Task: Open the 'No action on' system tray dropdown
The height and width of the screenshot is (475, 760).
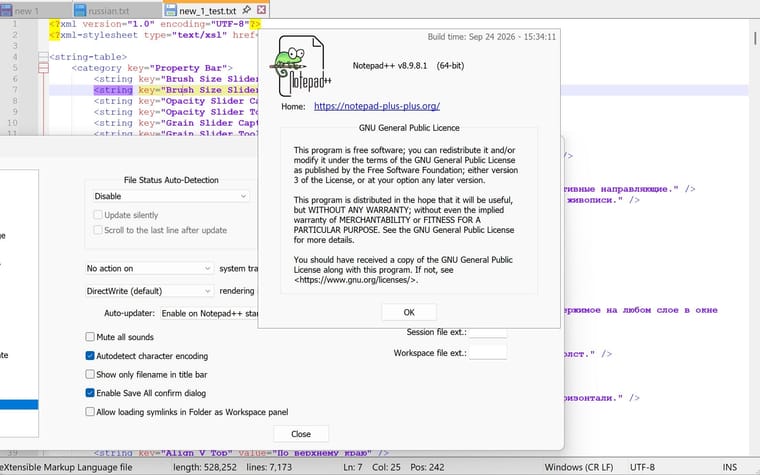Action: [149, 269]
